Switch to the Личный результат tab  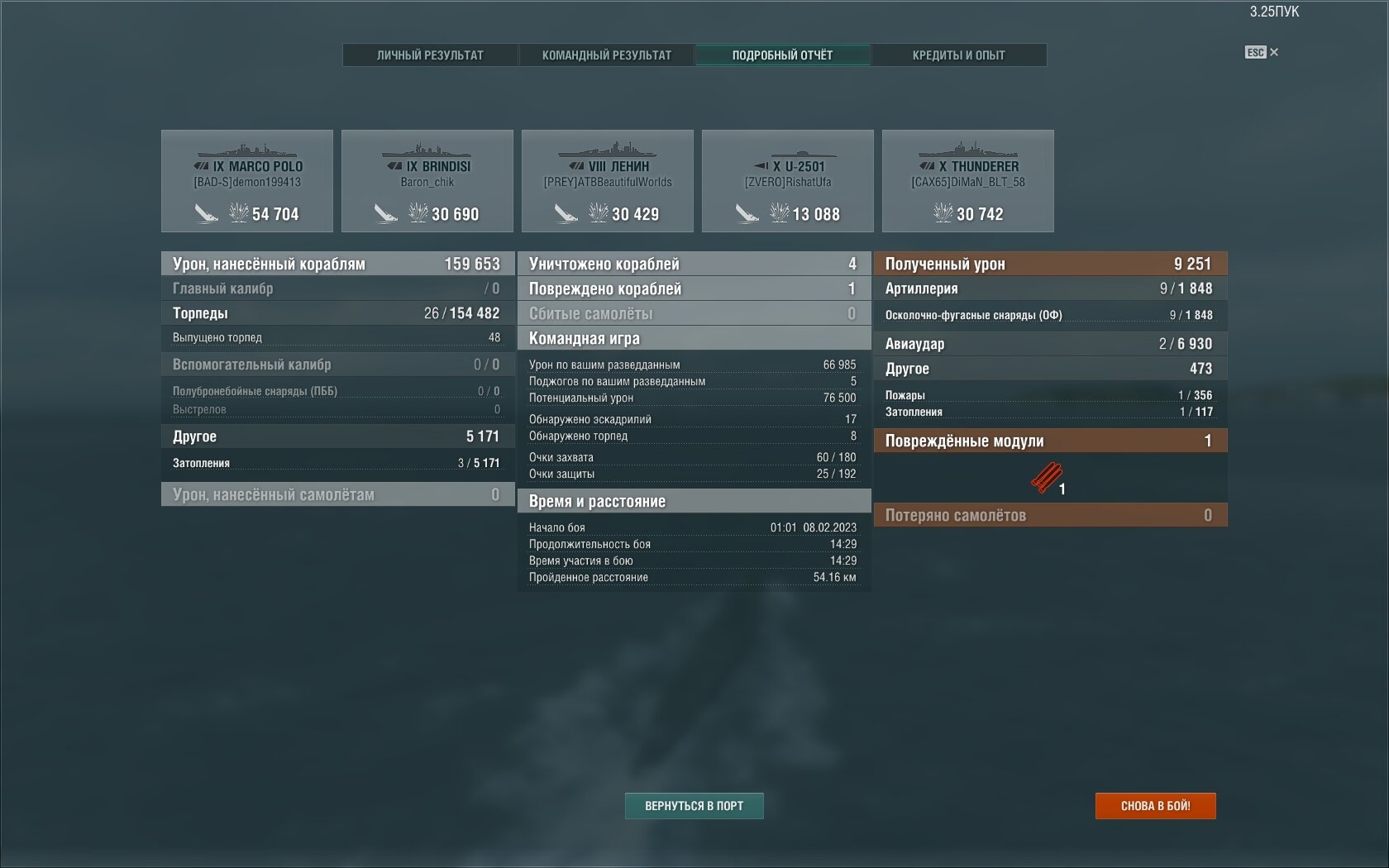pos(430,55)
